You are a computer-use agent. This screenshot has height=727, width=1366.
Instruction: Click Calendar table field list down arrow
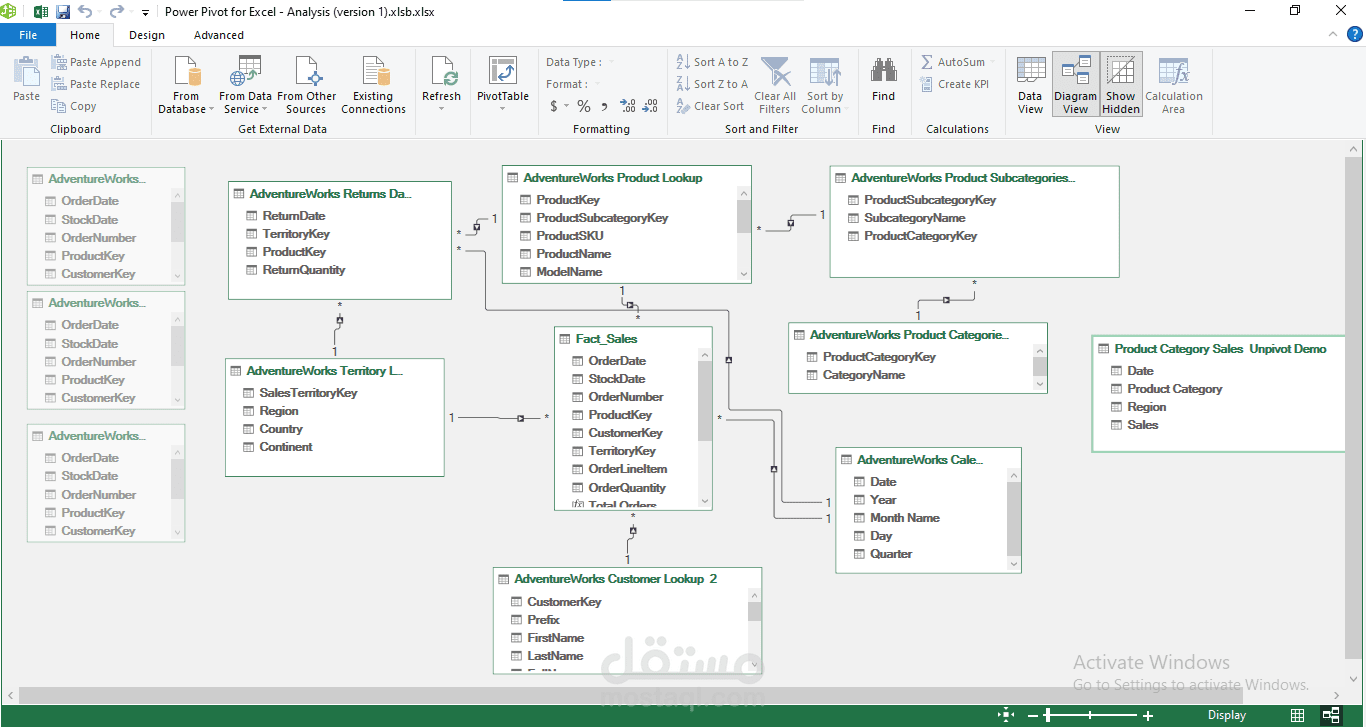click(1014, 565)
